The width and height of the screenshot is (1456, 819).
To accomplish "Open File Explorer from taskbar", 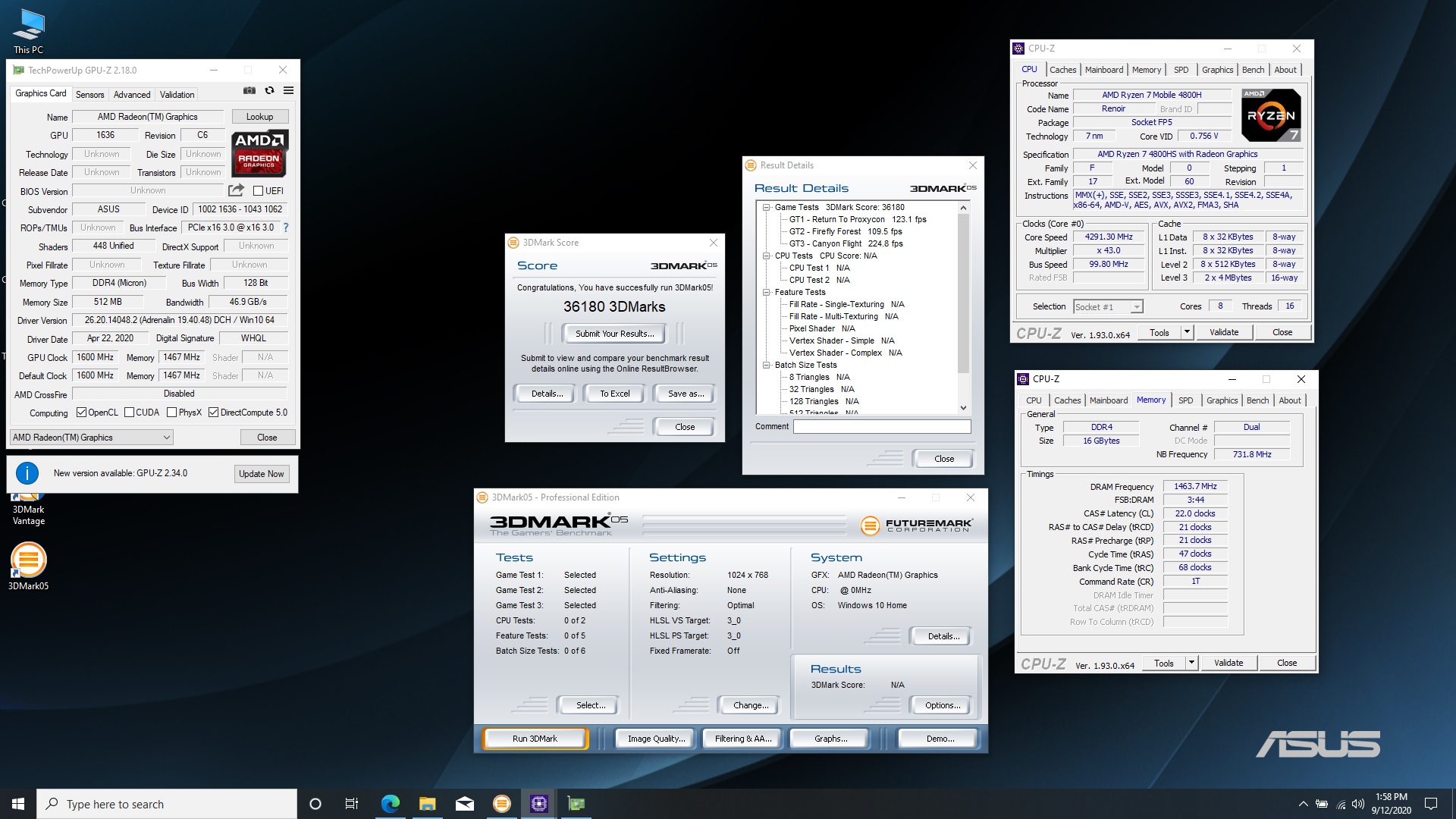I will click(427, 804).
